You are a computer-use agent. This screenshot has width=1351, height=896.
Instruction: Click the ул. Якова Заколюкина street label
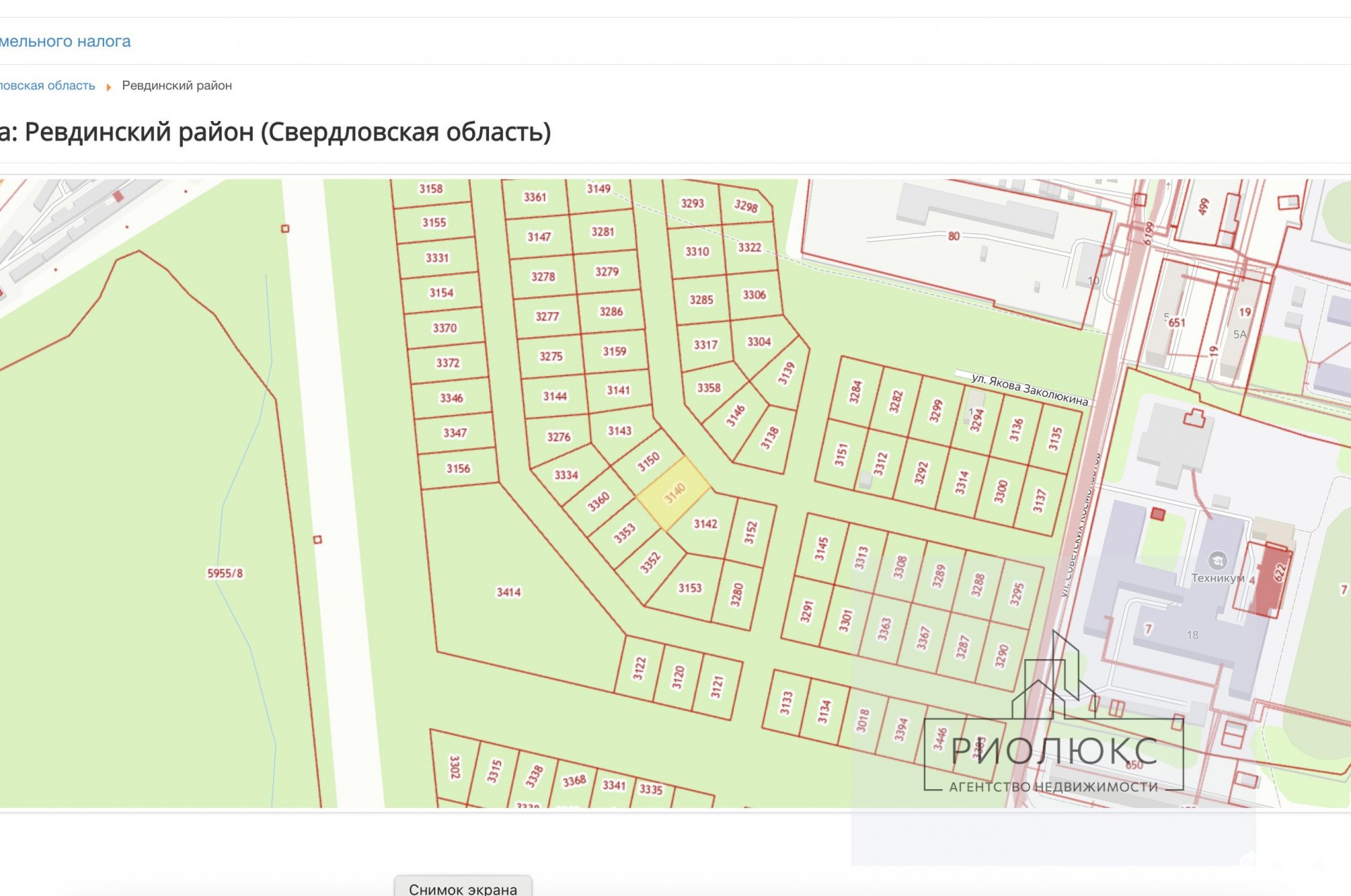(x=1029, y=390)
